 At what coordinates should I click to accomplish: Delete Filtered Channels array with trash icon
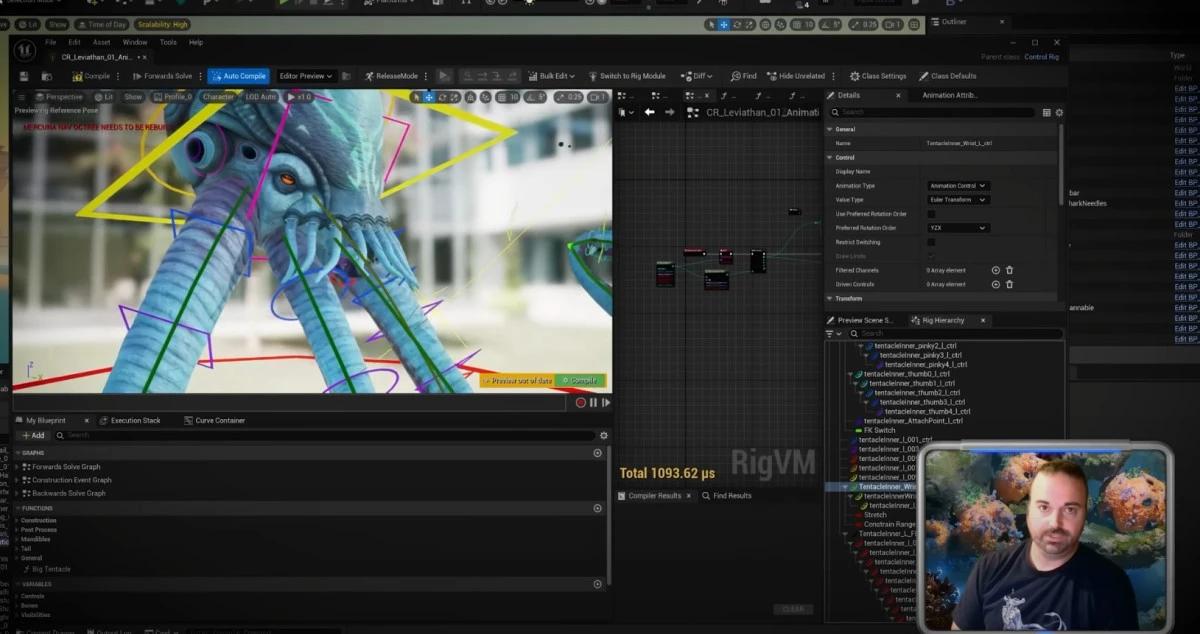coord(1009,270)
